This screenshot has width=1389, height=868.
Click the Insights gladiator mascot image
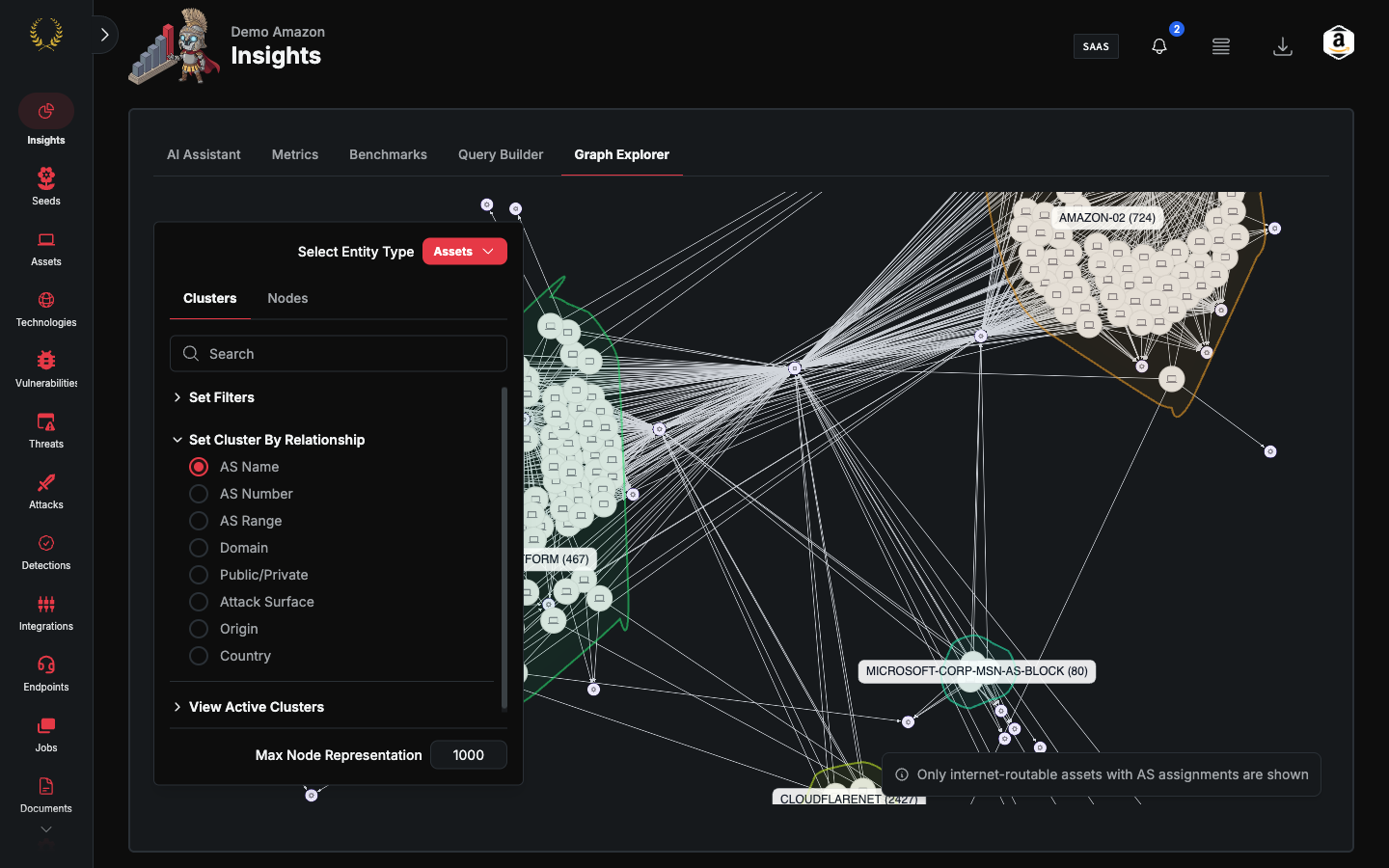click(176, 47)
